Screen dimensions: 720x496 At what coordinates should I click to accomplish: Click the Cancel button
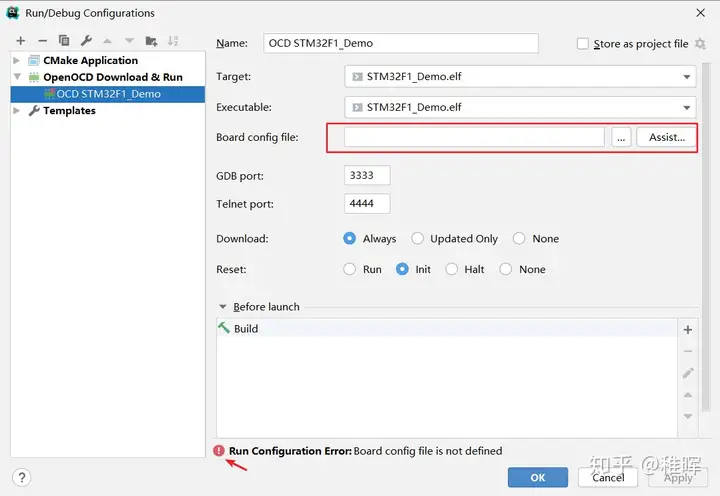coord(608,478)
